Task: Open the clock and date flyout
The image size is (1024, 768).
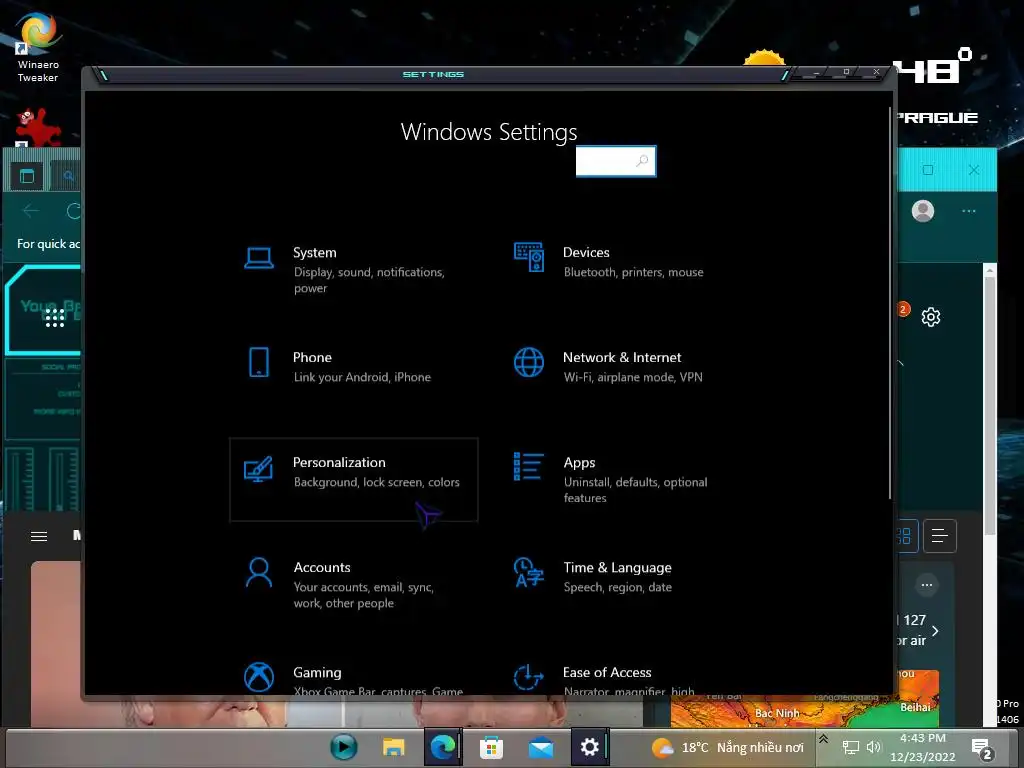Action: point(923,748)
